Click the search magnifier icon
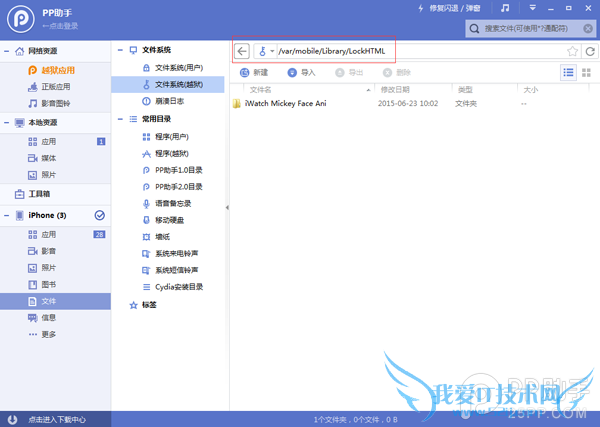Image resolution: width=600 pixels, height=427 pixels. (x=474, y=28)
